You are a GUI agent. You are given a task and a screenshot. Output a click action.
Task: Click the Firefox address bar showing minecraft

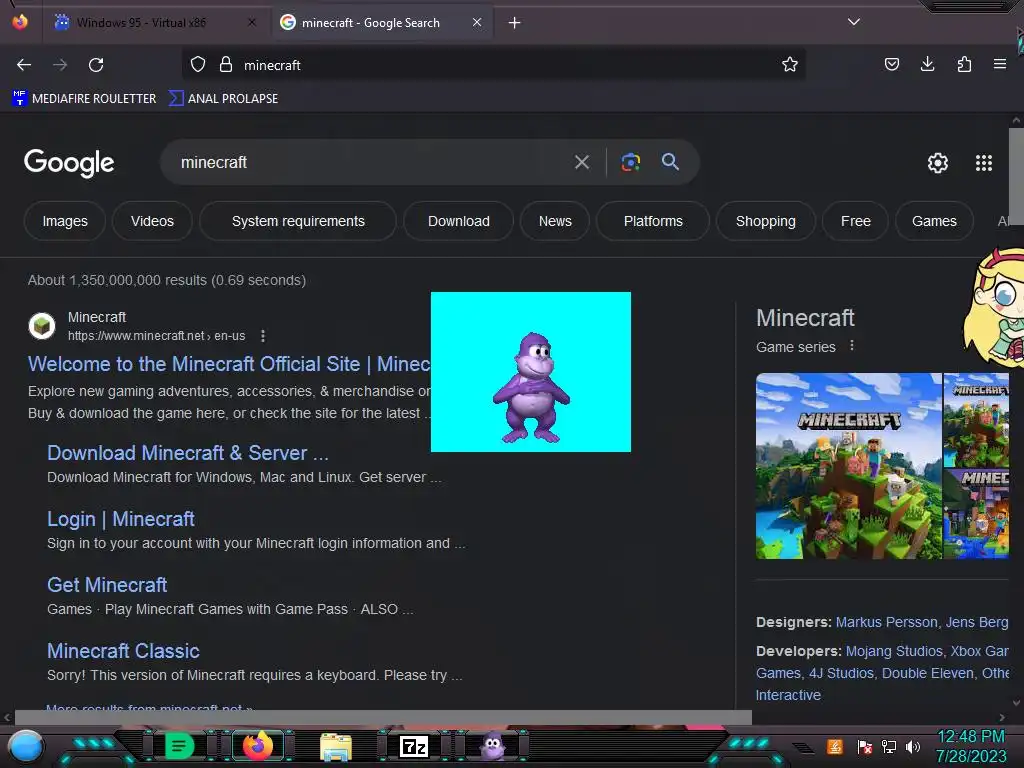[x=493, y=65]
